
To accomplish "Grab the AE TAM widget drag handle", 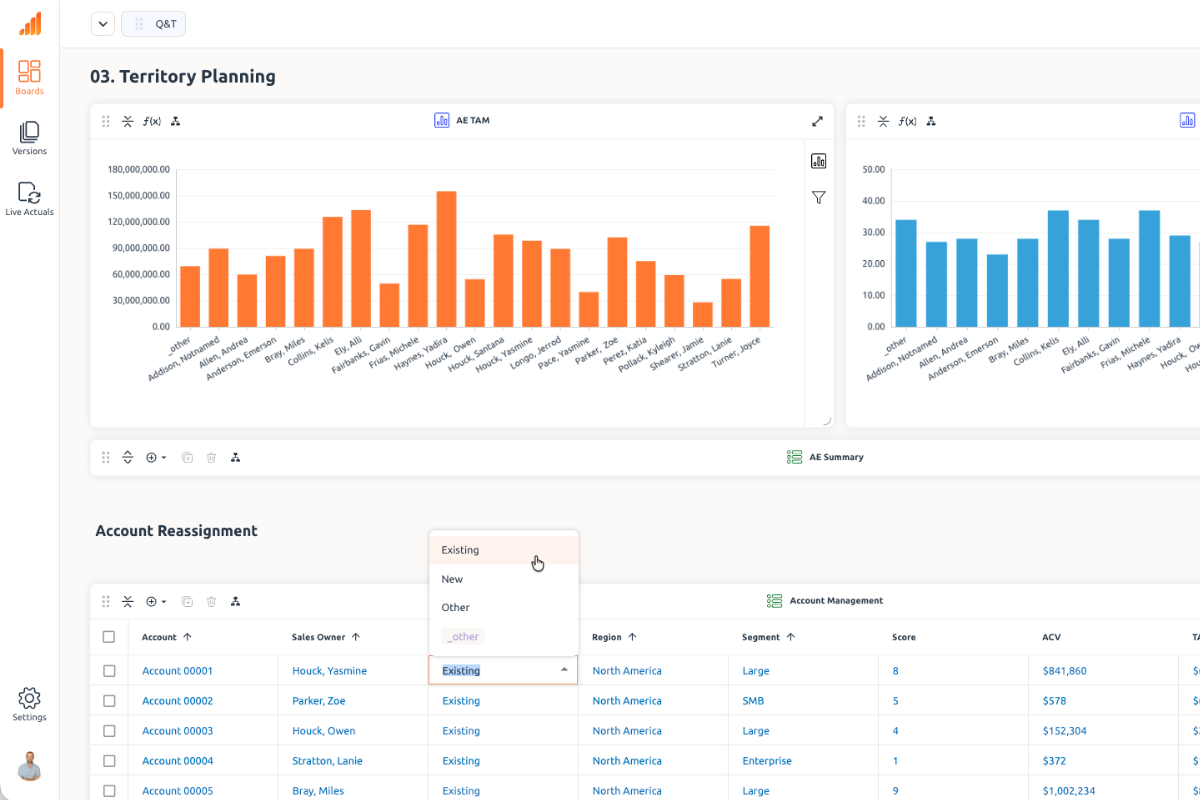I will coord(106,121).
